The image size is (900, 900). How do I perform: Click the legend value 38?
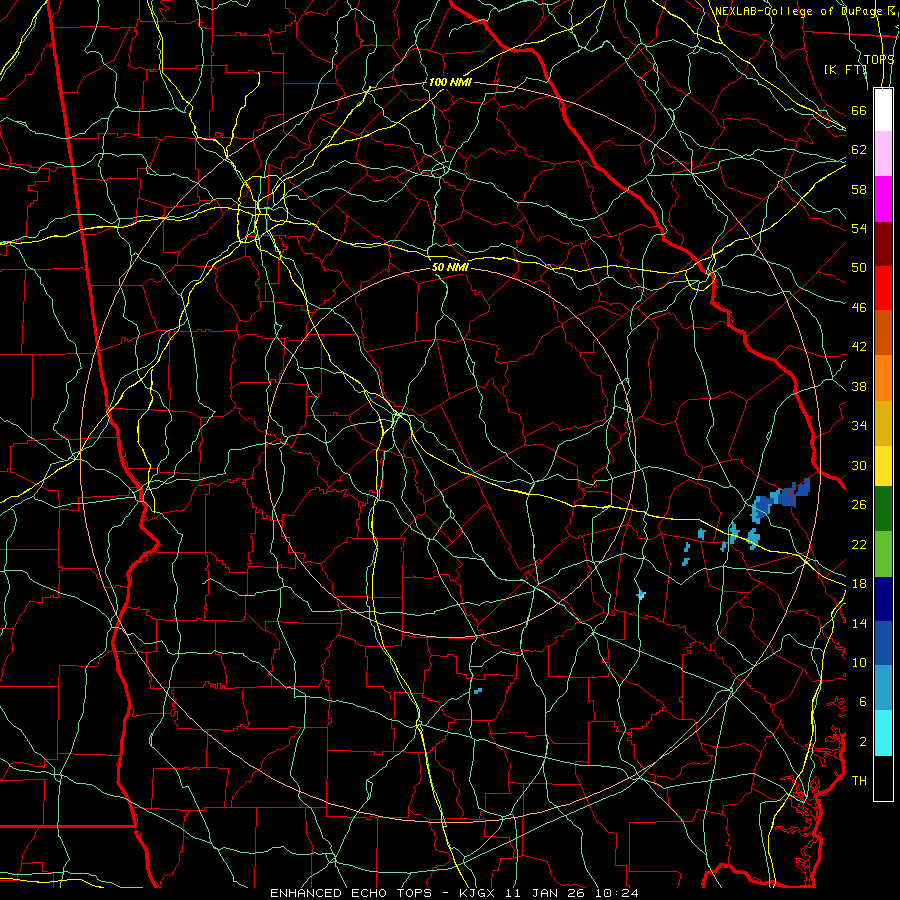coord(859,386)
